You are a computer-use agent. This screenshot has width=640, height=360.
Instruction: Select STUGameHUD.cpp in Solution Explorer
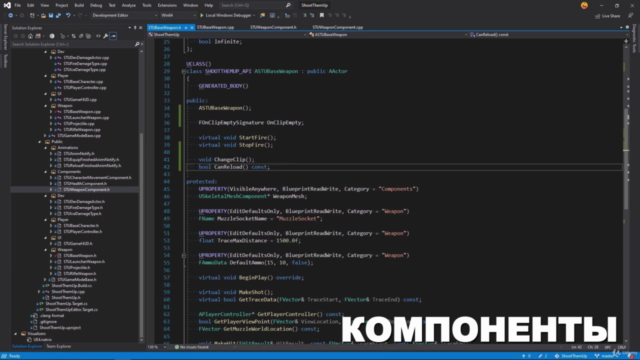click(x=80, y=100)
